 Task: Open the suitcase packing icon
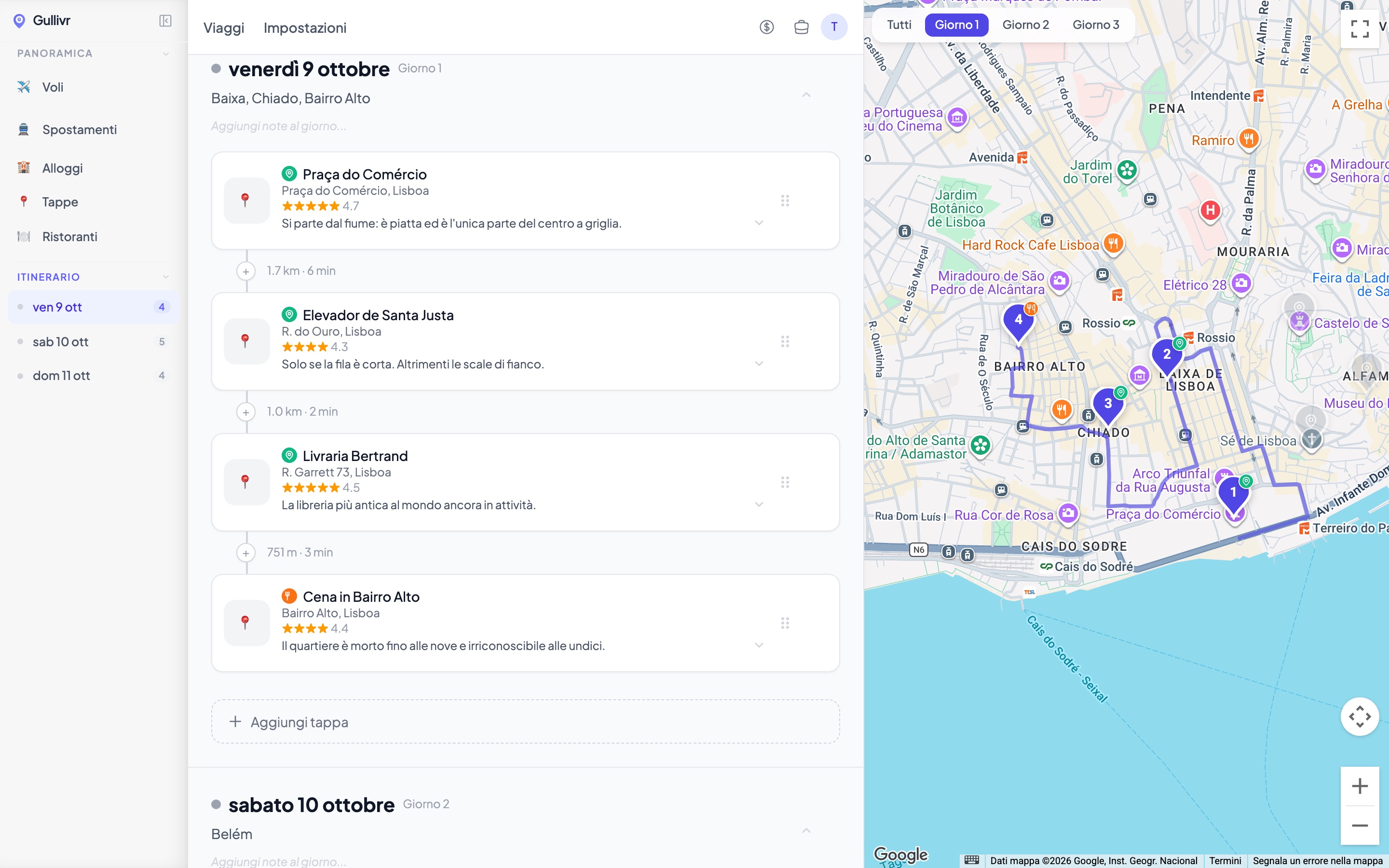pos(801,27)
